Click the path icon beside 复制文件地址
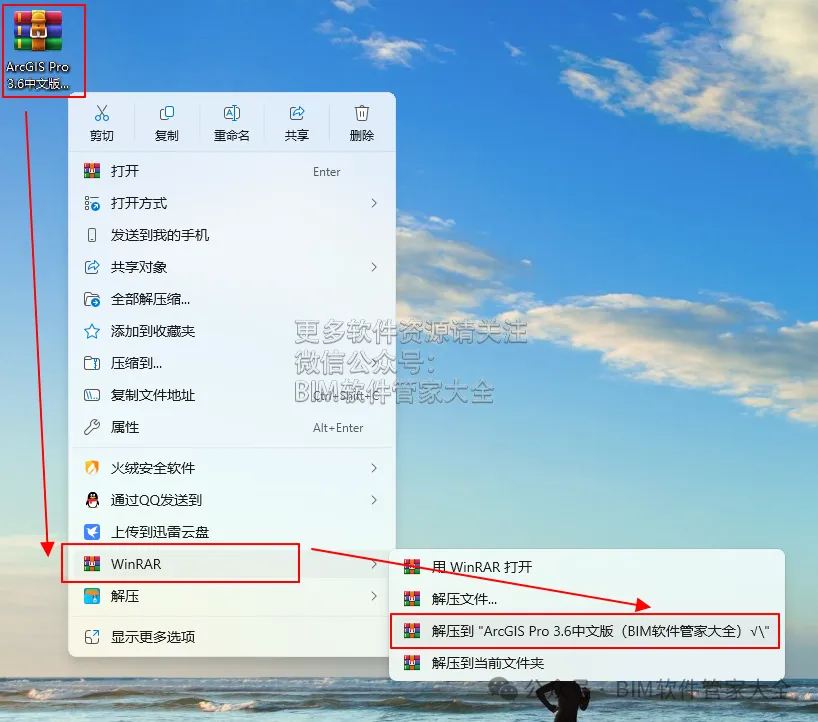The image size is (818, 722). [92, 395]
